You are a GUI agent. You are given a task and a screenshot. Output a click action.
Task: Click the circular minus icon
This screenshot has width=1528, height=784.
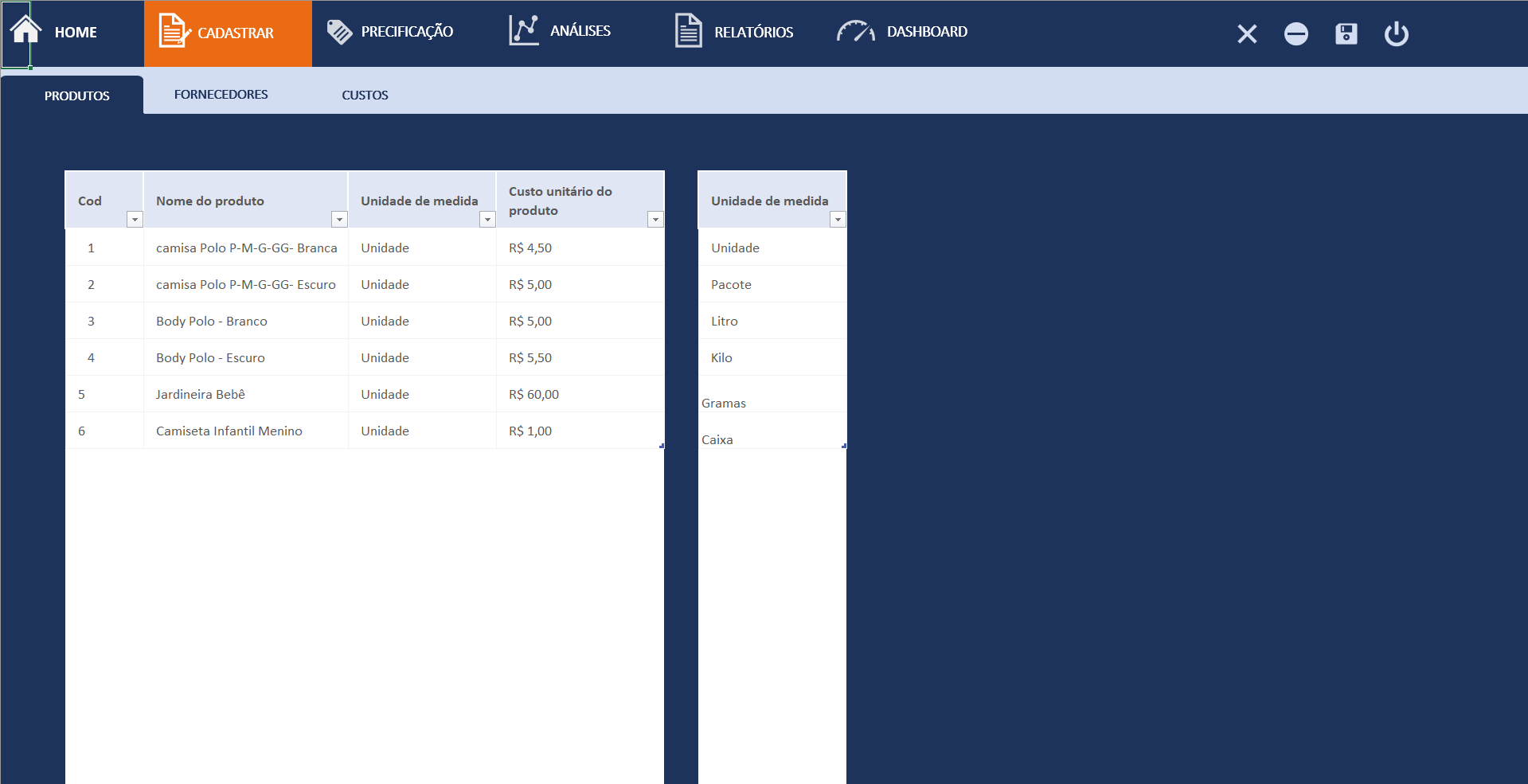[1295, 33]
